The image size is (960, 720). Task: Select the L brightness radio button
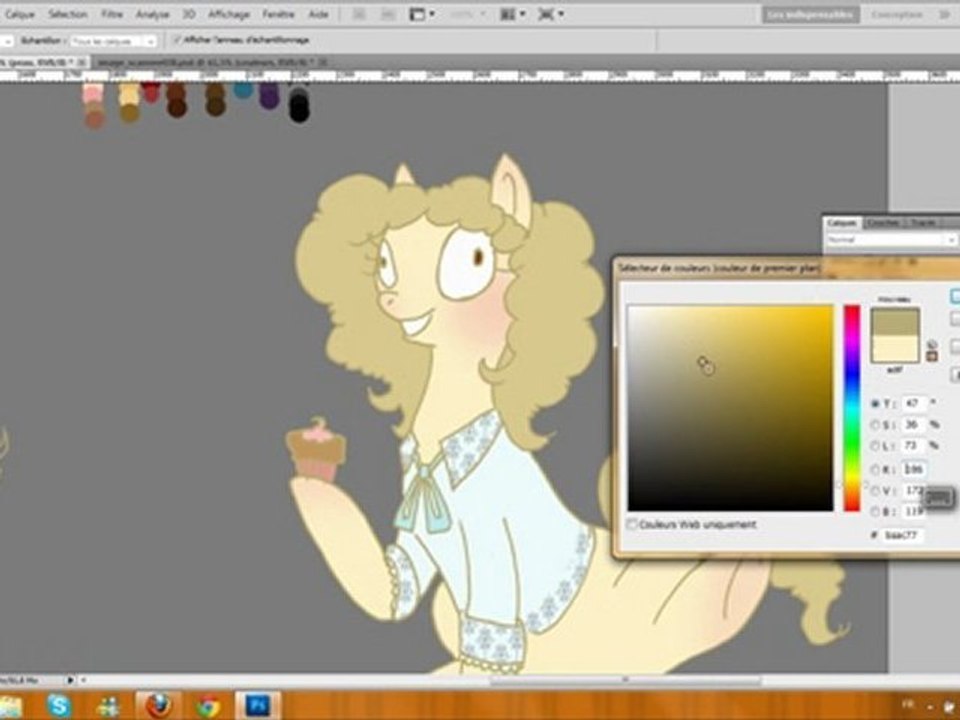point(875,446)
